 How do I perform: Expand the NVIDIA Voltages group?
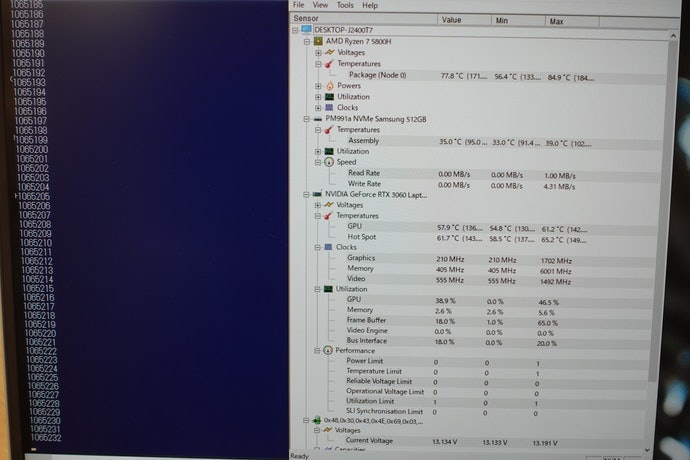[x=318, y=205]
